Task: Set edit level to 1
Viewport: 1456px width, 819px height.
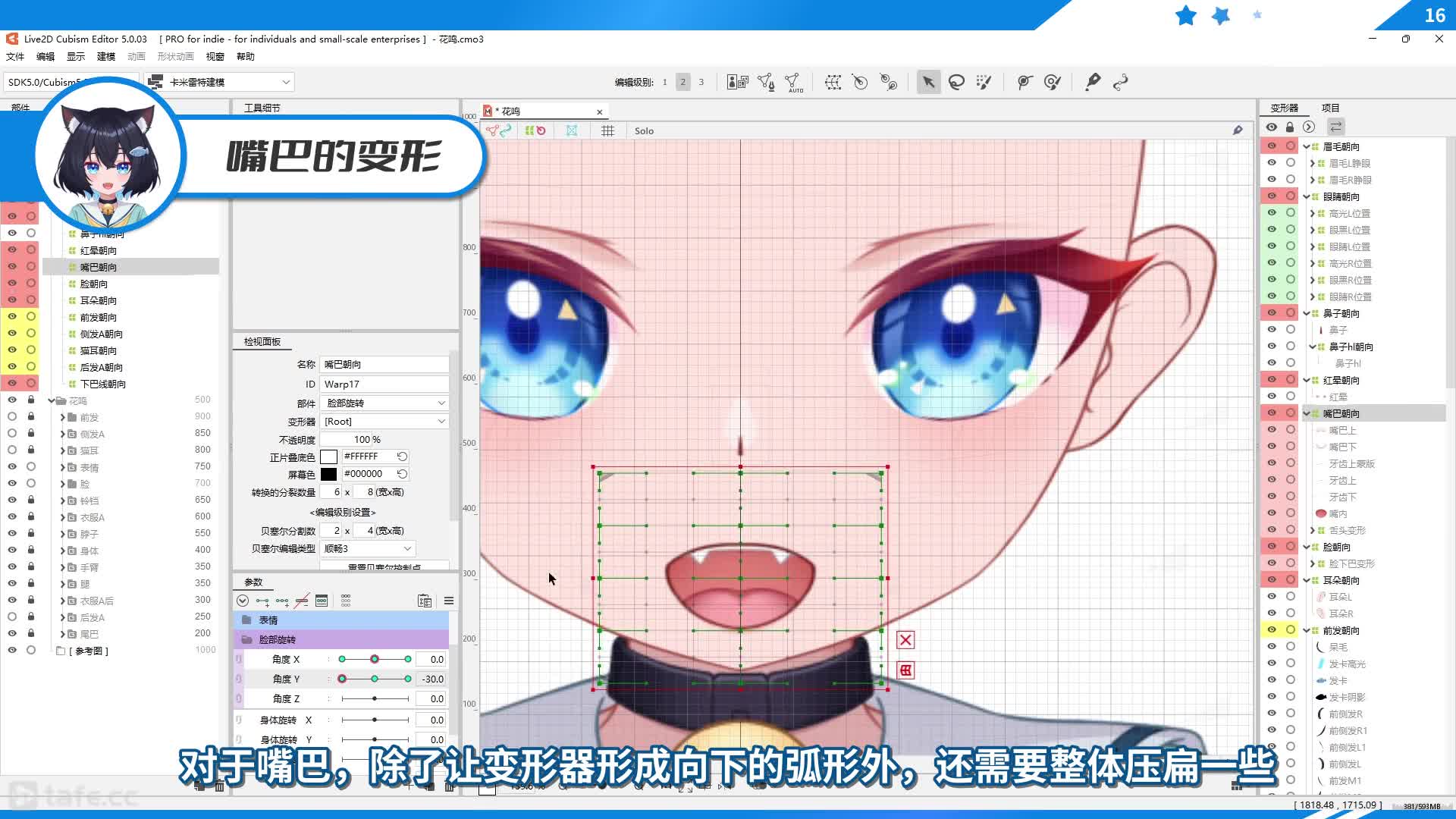Action: [664, 82]
